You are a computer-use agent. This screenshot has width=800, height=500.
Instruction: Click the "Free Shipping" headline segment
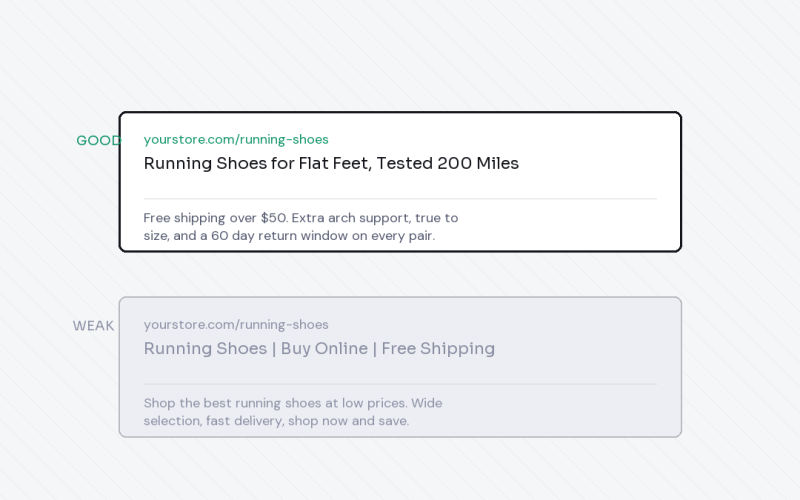(x=438, y=348)
